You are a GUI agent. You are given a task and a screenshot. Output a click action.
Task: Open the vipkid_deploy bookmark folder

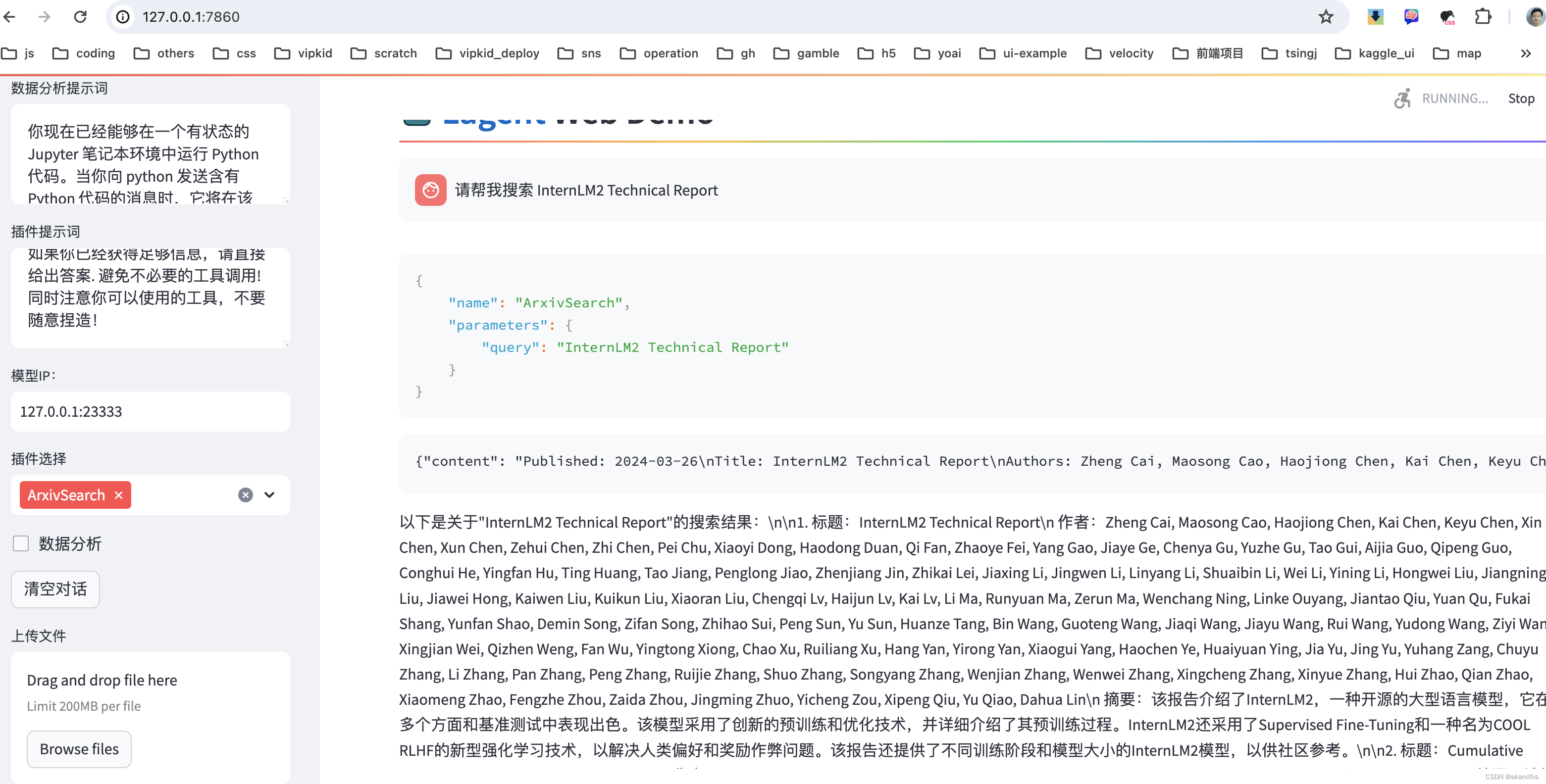pyautogui.click(x=487, y=53)
